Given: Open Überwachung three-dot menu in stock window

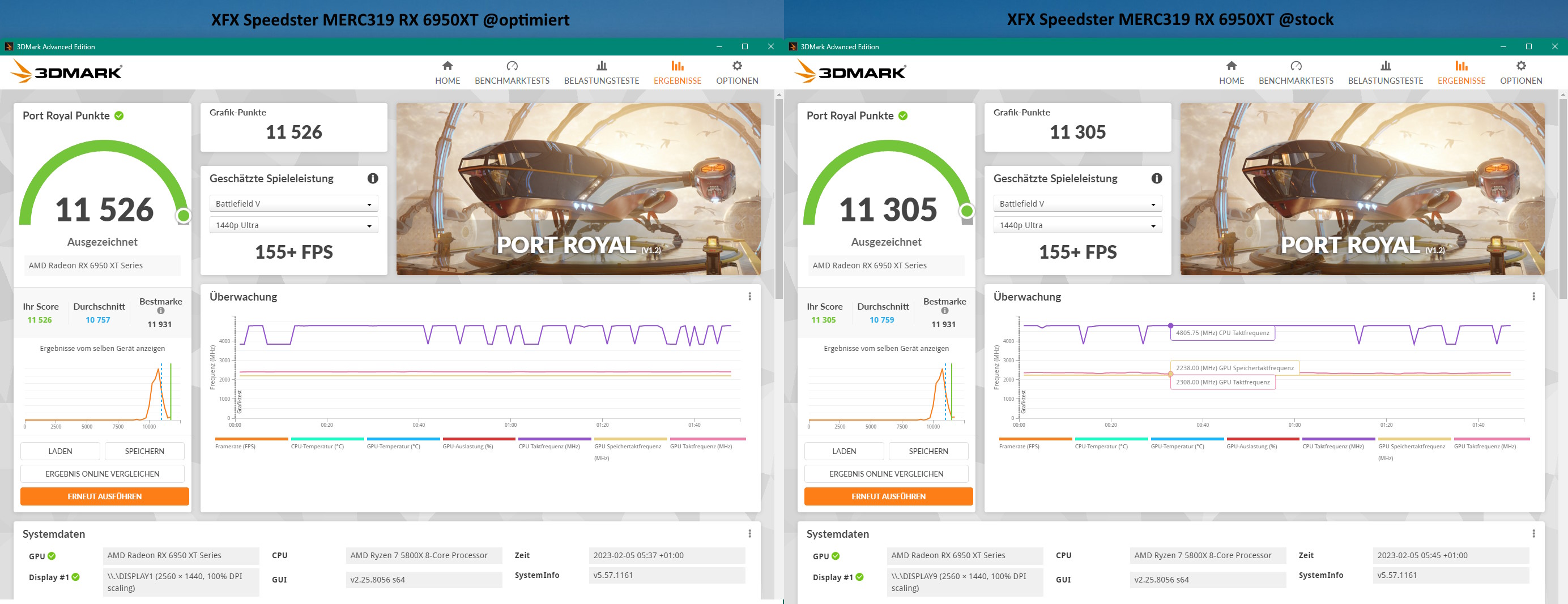Looking at the screenshot, I should tap(1533, 296).
